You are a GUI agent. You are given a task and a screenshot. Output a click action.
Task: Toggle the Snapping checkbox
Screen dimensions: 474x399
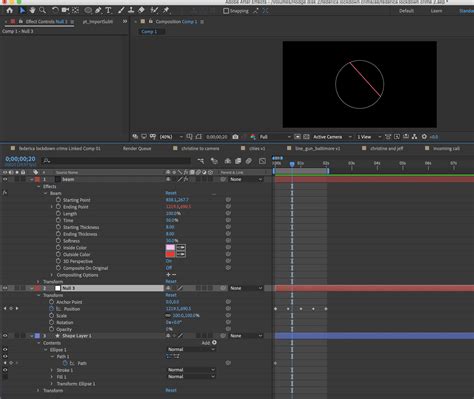226,11
